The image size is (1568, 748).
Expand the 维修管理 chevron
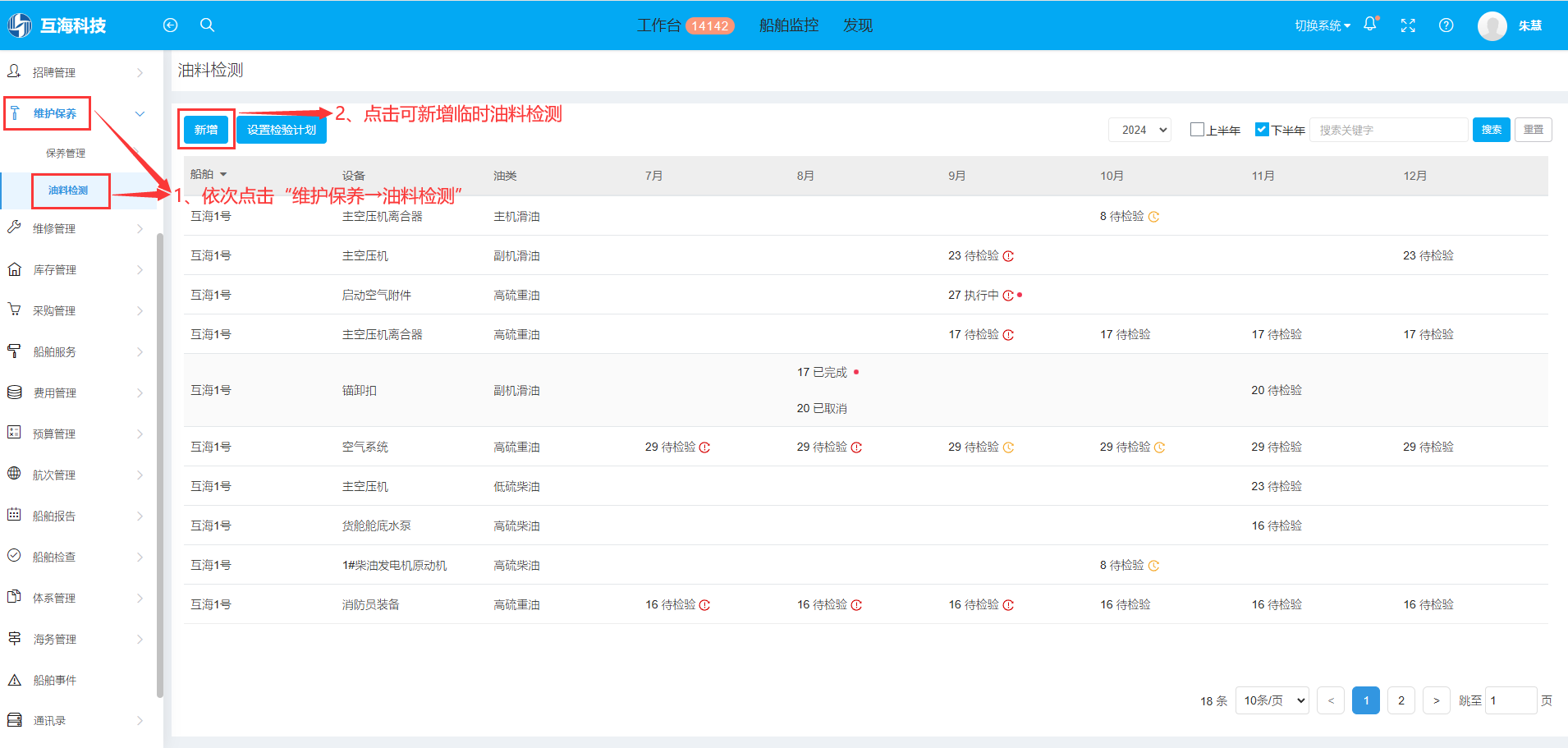140,228
